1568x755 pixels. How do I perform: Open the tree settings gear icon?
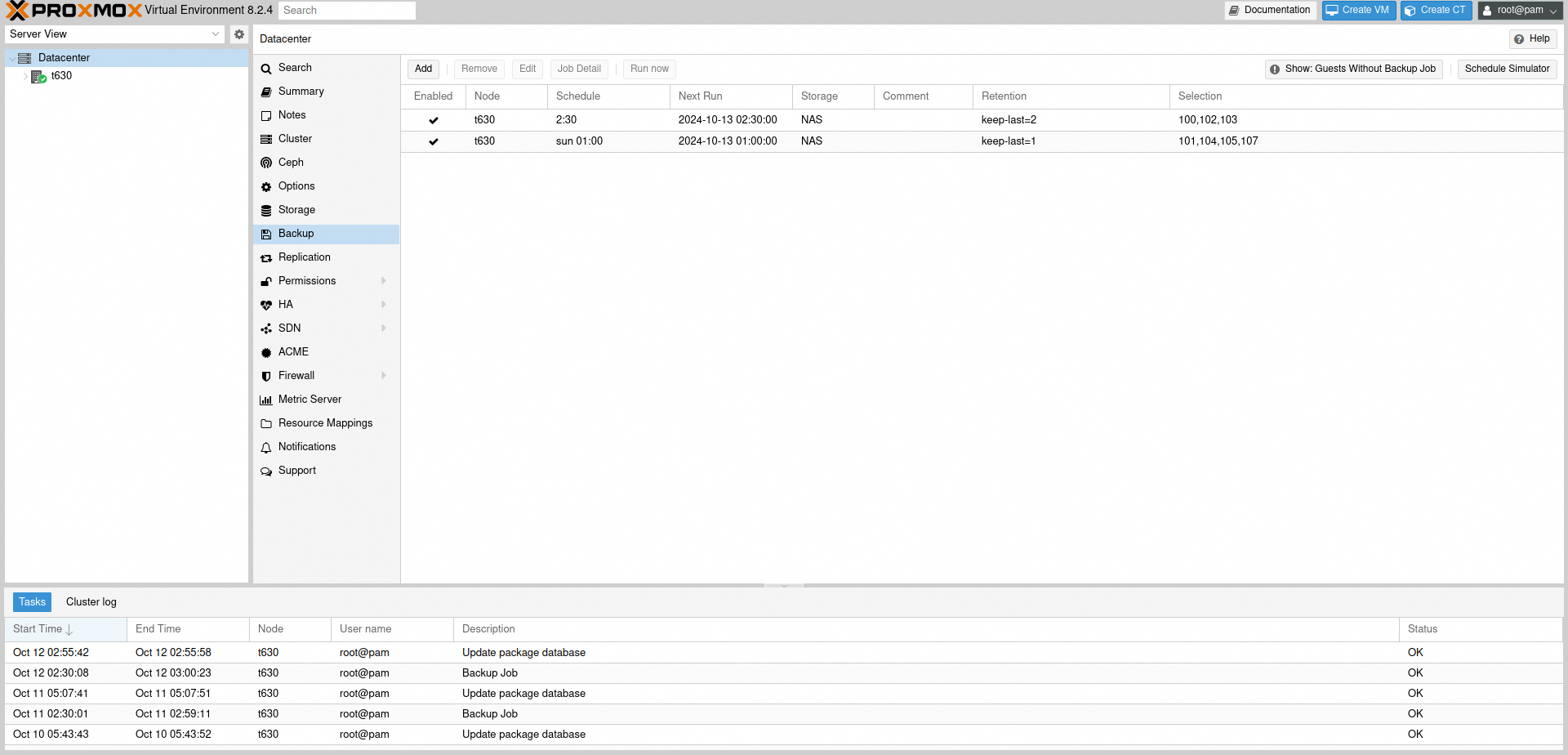238,34
